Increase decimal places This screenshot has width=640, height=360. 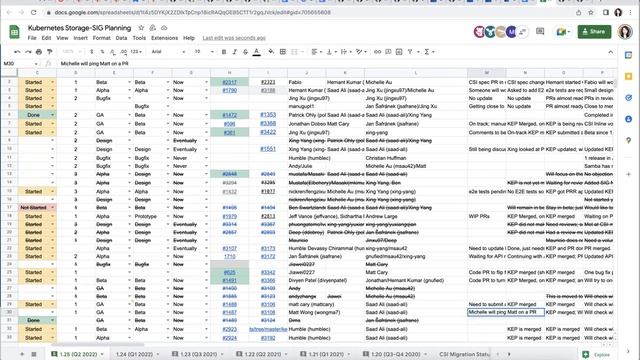pyautogui.click(x=124, y=52)
